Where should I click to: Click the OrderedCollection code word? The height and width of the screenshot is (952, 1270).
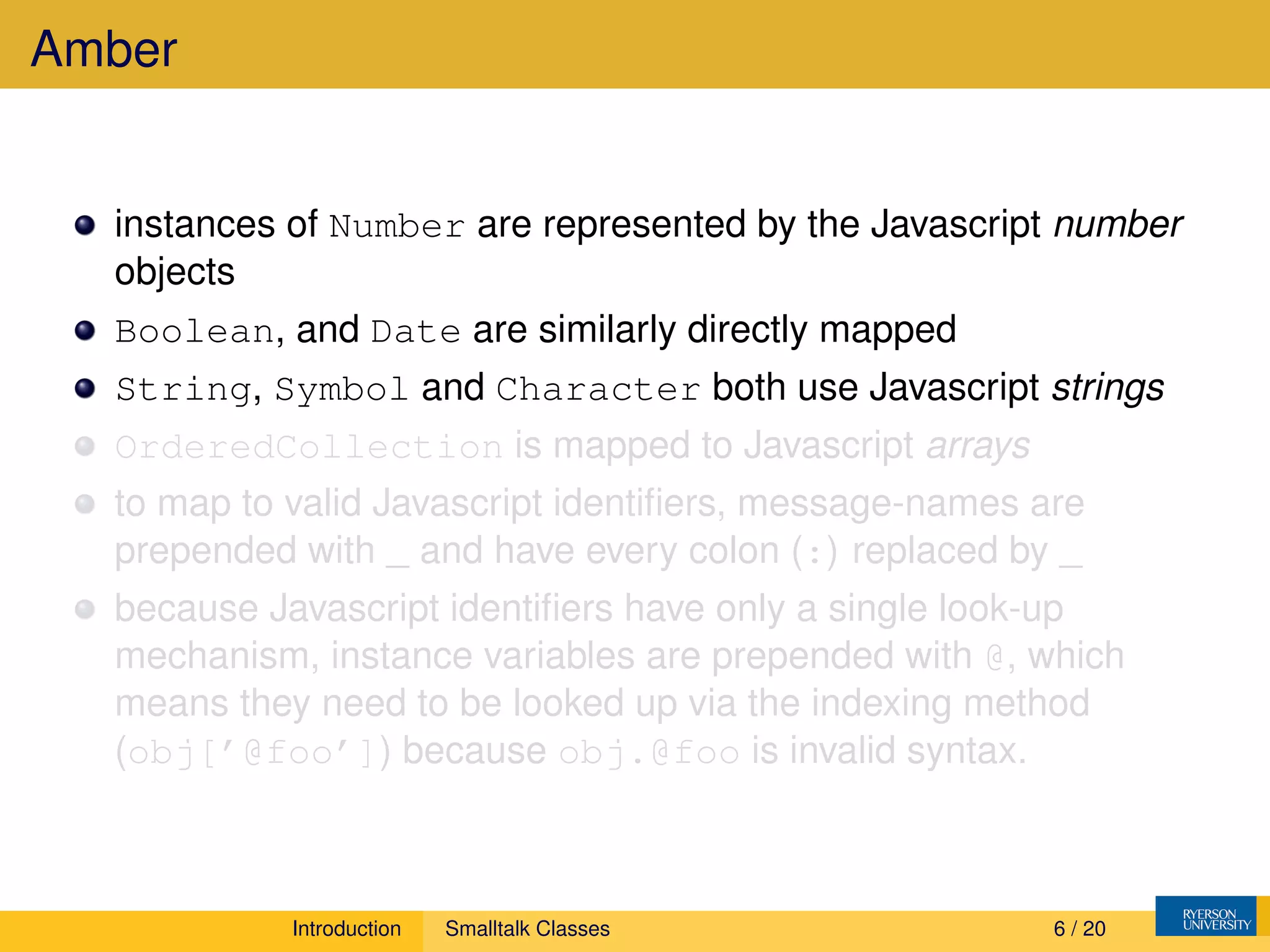point(309,447)
